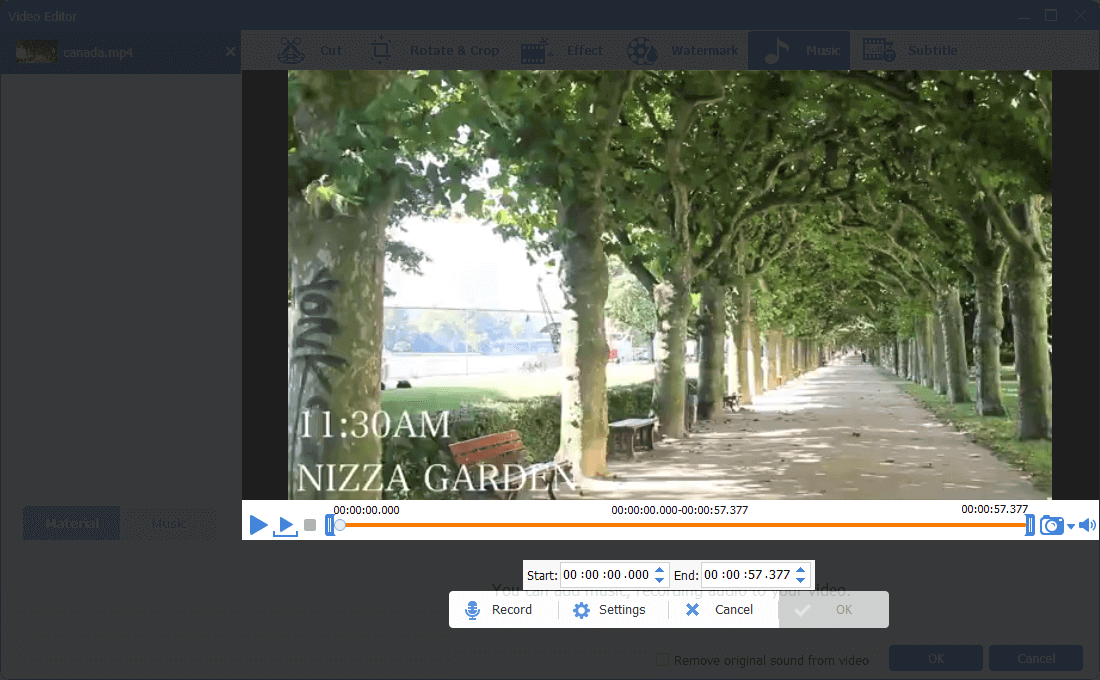Cancel the recording dialog
This screenshot has width=1100, height=680.
[720, 610]
